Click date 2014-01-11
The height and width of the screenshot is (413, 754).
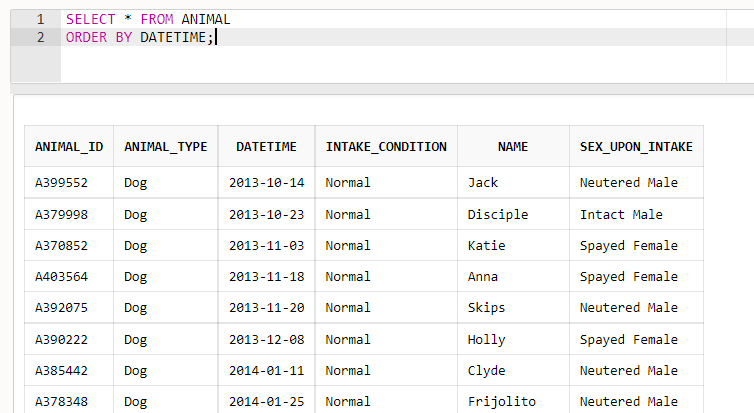click(266, 371)
